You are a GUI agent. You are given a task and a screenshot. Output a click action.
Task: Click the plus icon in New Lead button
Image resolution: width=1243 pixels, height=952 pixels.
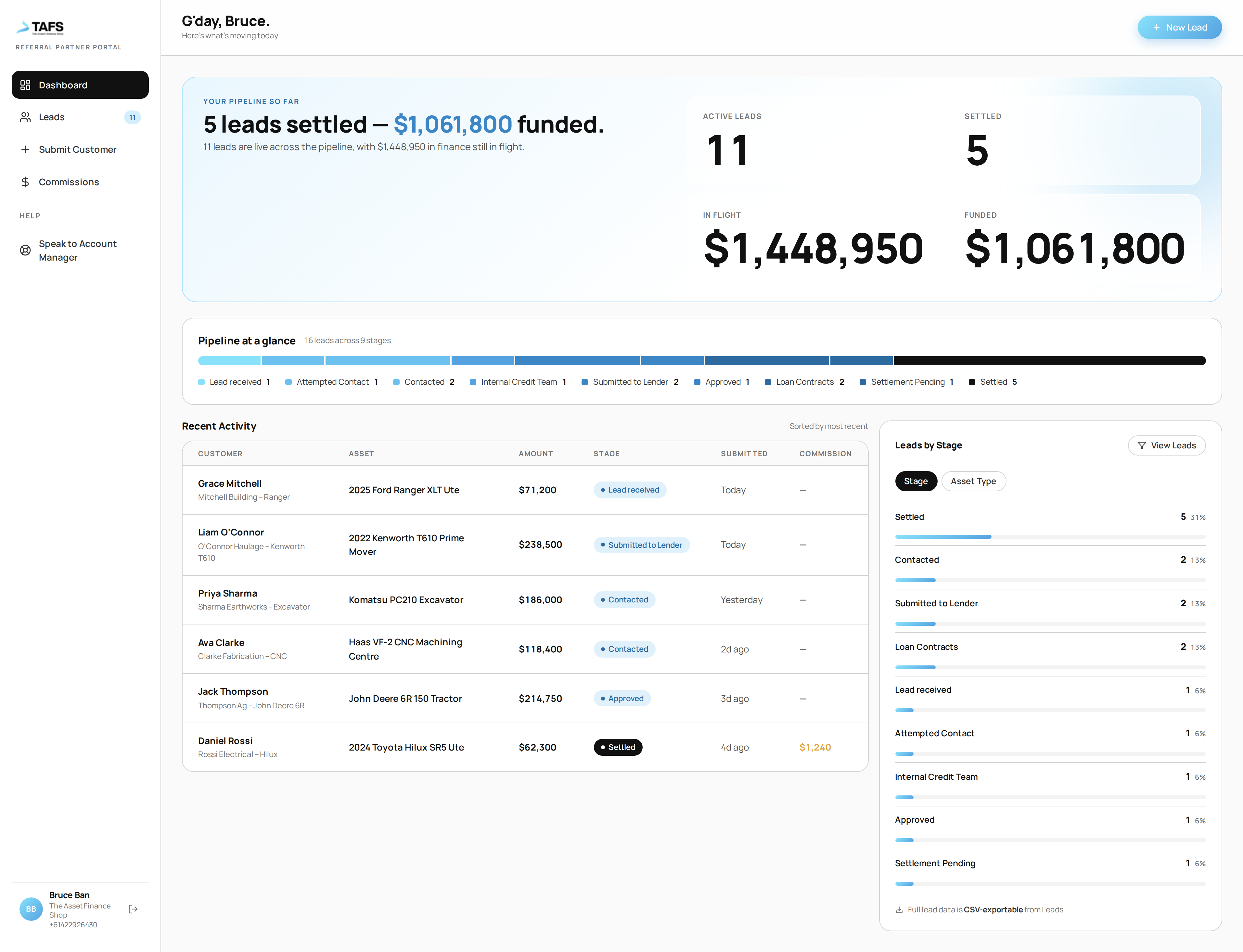(1156, 27)
